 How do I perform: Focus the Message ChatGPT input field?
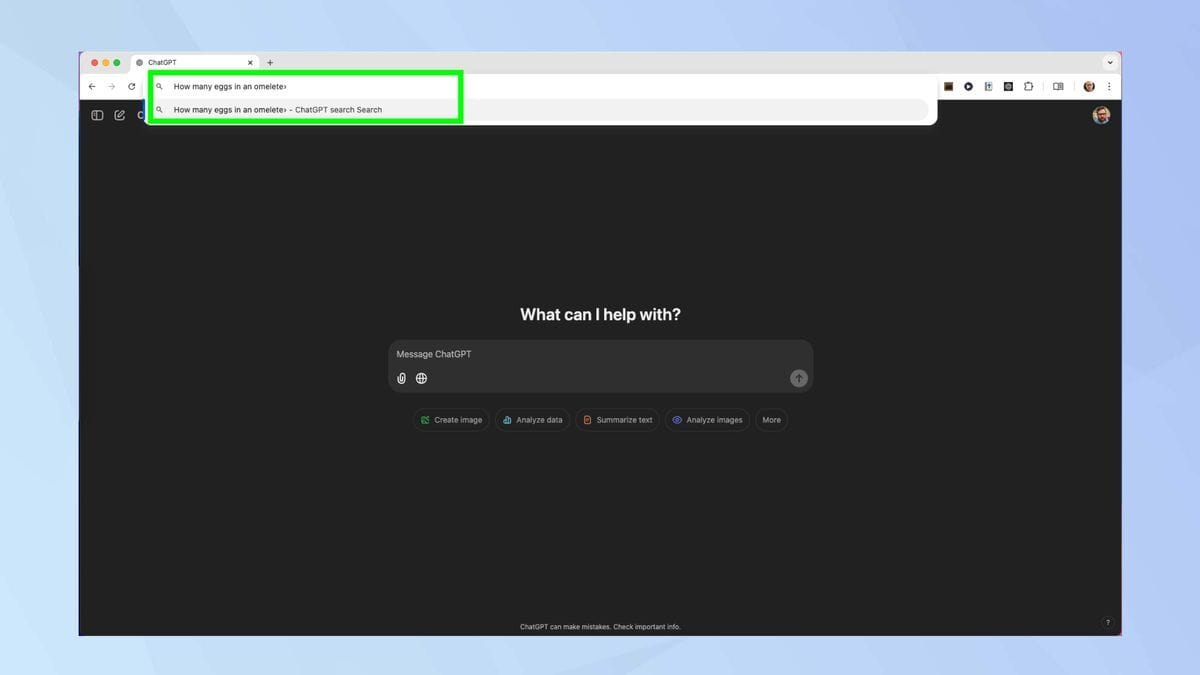600,354
